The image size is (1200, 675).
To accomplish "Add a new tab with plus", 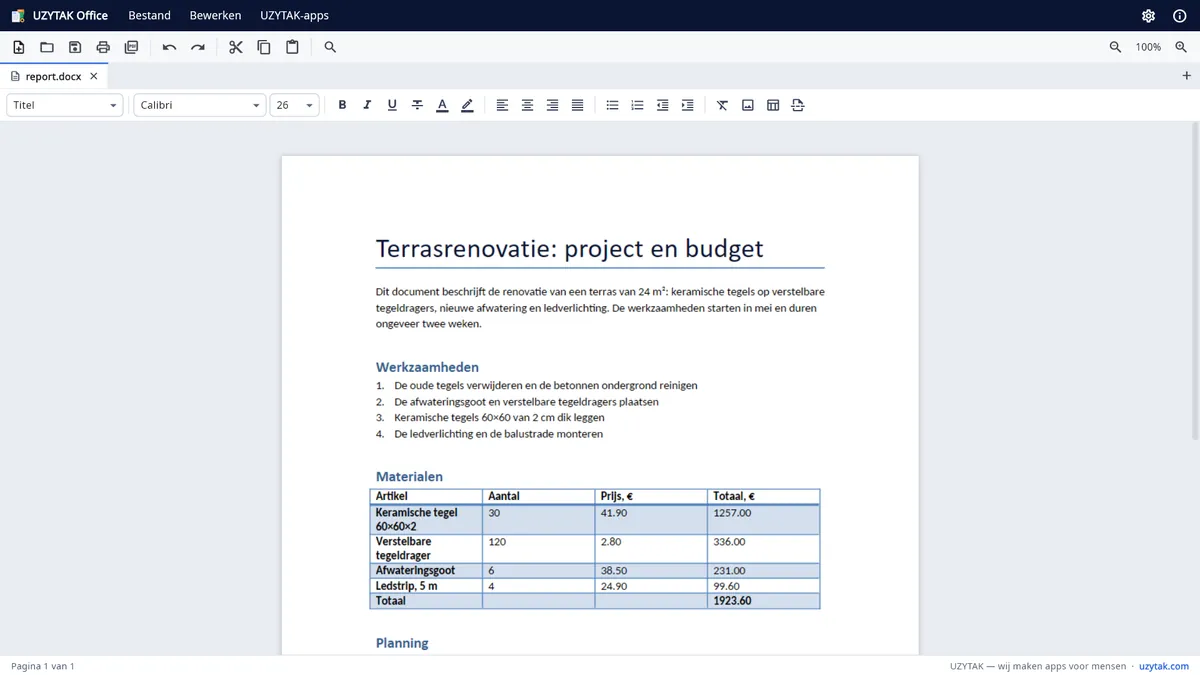I will click(1187, 76).
